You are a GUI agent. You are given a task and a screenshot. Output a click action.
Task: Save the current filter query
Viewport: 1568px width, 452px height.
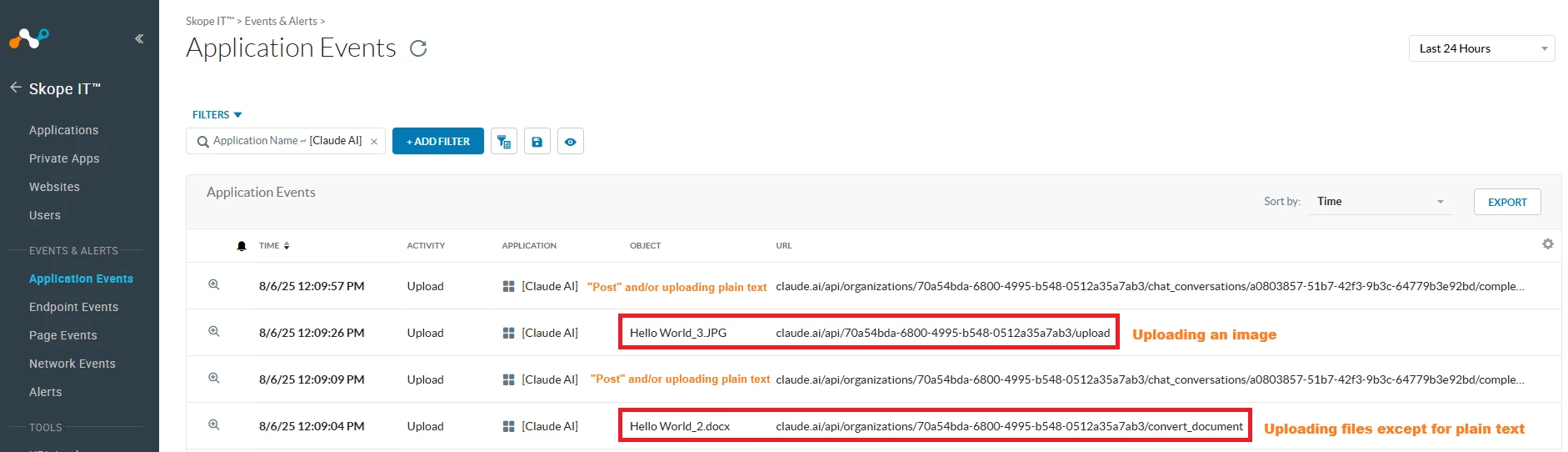(537, 142)
